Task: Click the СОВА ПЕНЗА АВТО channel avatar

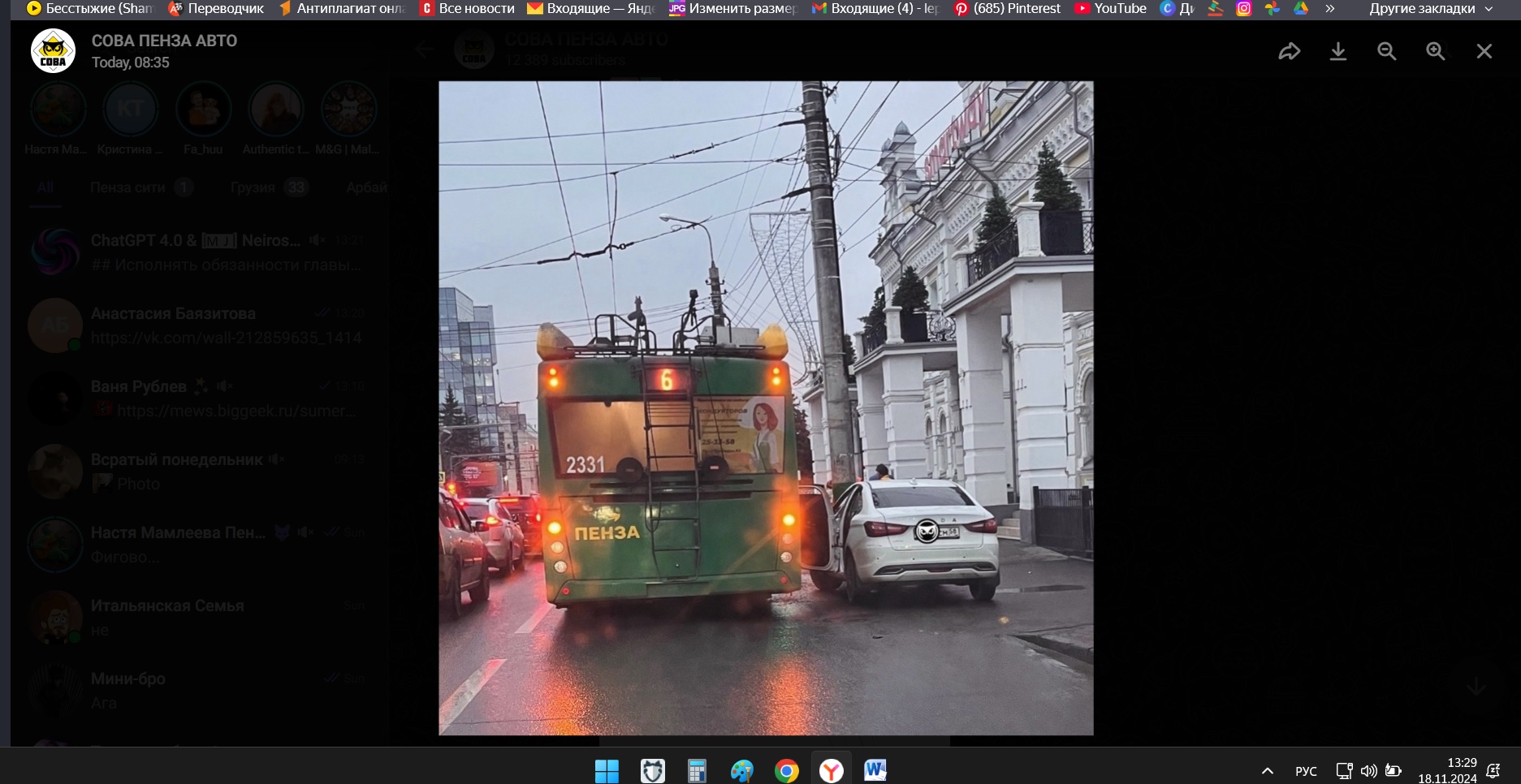Action: [53, 51]
